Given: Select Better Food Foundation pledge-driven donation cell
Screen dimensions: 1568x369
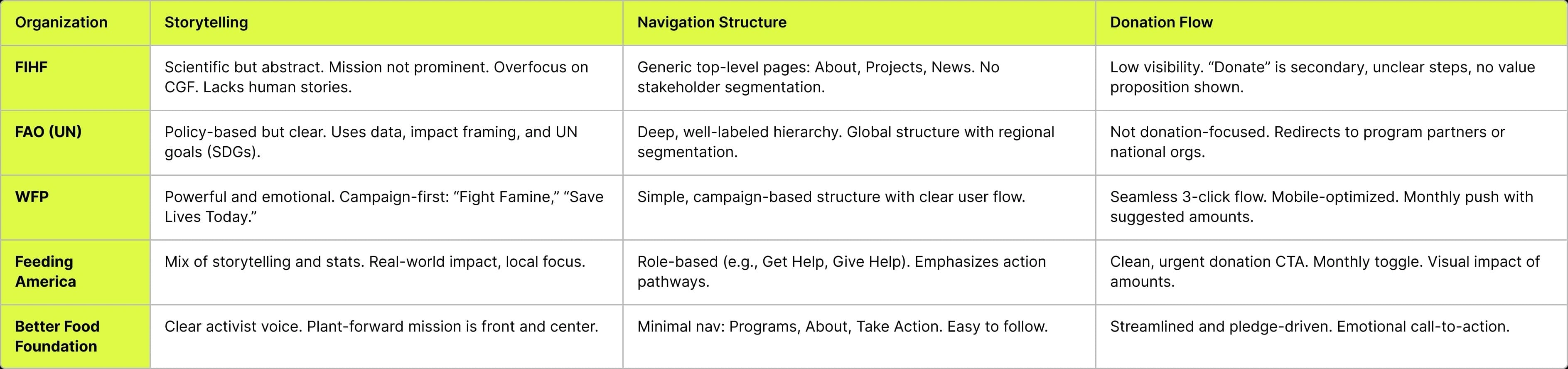Looking at the screenshot, I should (1309, 326).
